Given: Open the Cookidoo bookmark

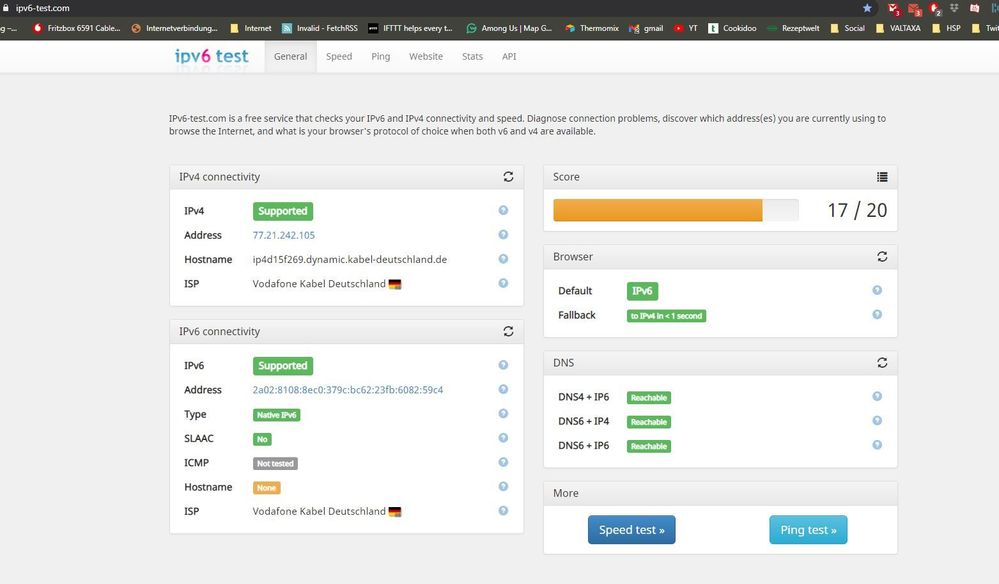Looking at the screenshot, I should (733, 28).
